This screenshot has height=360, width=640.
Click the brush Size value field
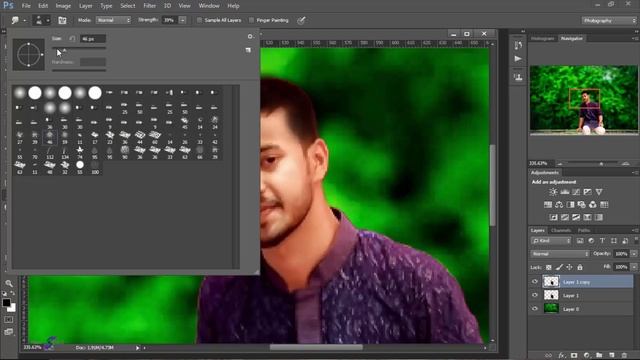coord(93,39)
